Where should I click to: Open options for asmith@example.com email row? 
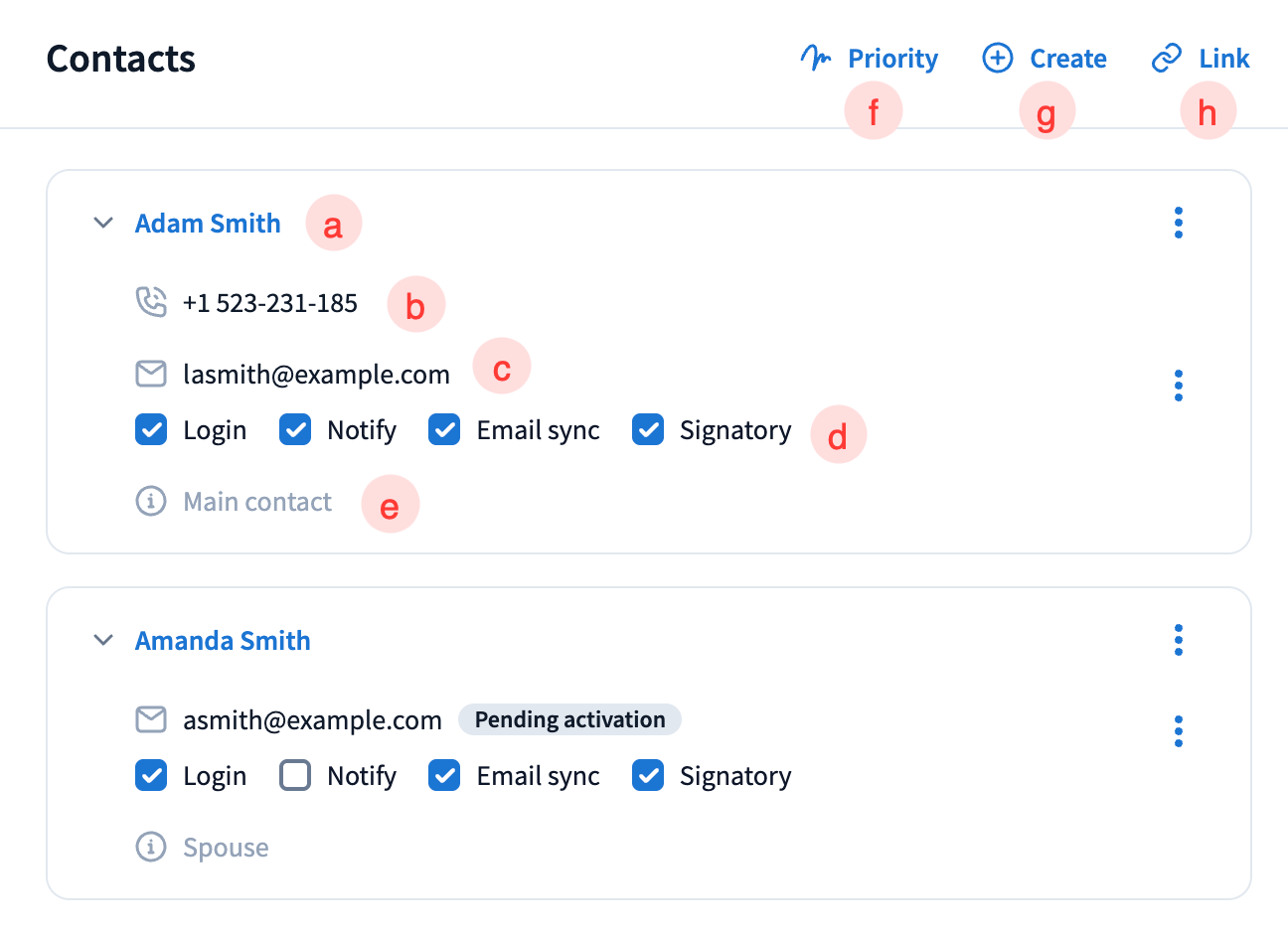pyautogui.click(x=1178, y=731)
